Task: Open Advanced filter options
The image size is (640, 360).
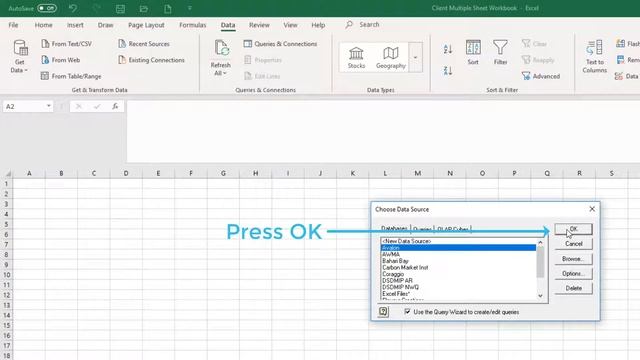Action: (541, 76)
